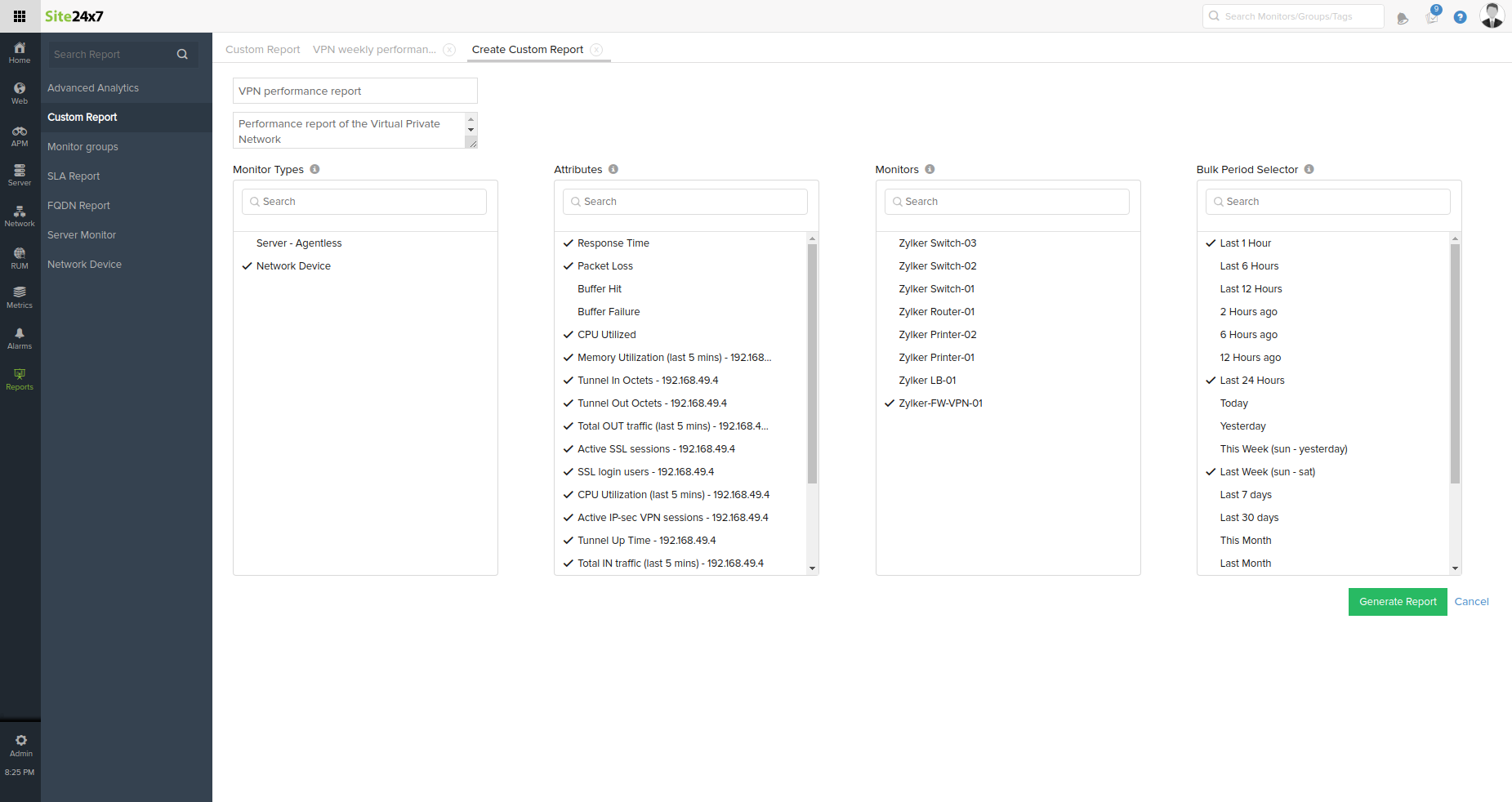
Task: Open the Home dashboard icon
Action: pyautogui.click(x=19, y=51)
